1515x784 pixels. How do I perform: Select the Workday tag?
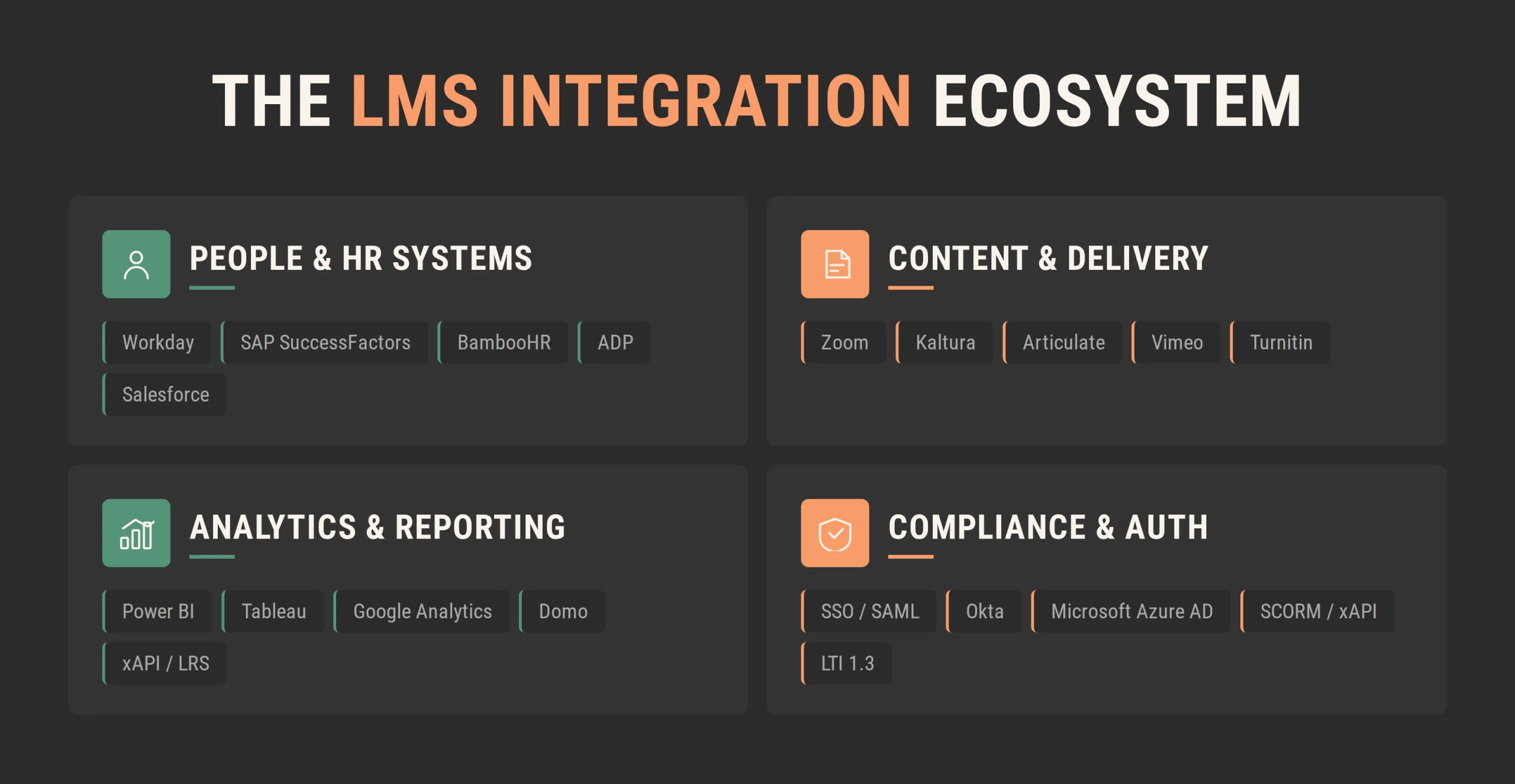click(x=157, y=343)
